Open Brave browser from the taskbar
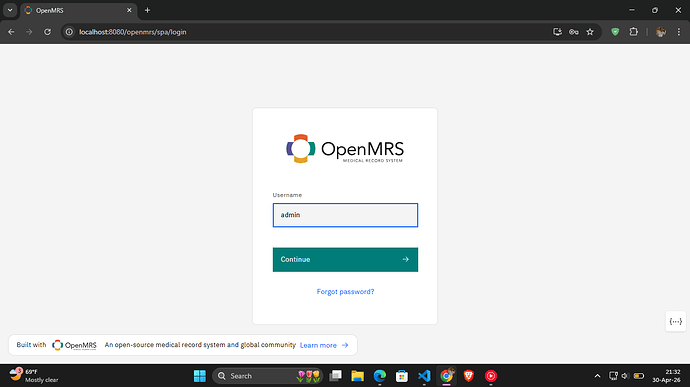690x387 pixels. (x=469, y=376)
